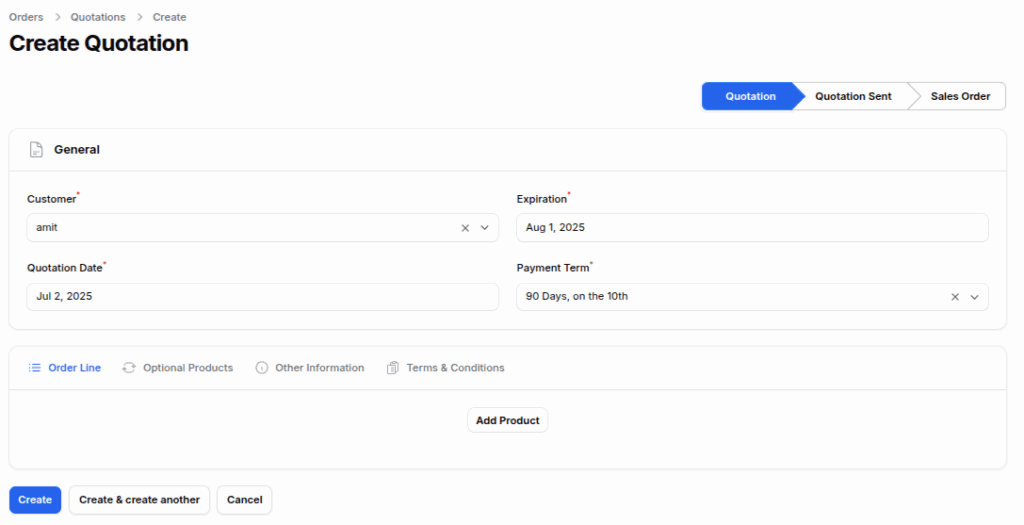Click the Expiration date field Aug 1, 2025
1024x525 pixels.
[752, 228]
